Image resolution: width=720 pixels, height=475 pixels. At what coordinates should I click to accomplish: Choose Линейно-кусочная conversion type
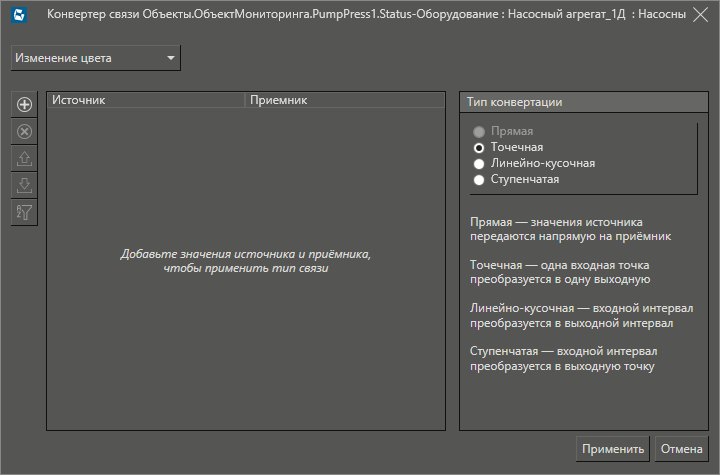click(480, 163)
